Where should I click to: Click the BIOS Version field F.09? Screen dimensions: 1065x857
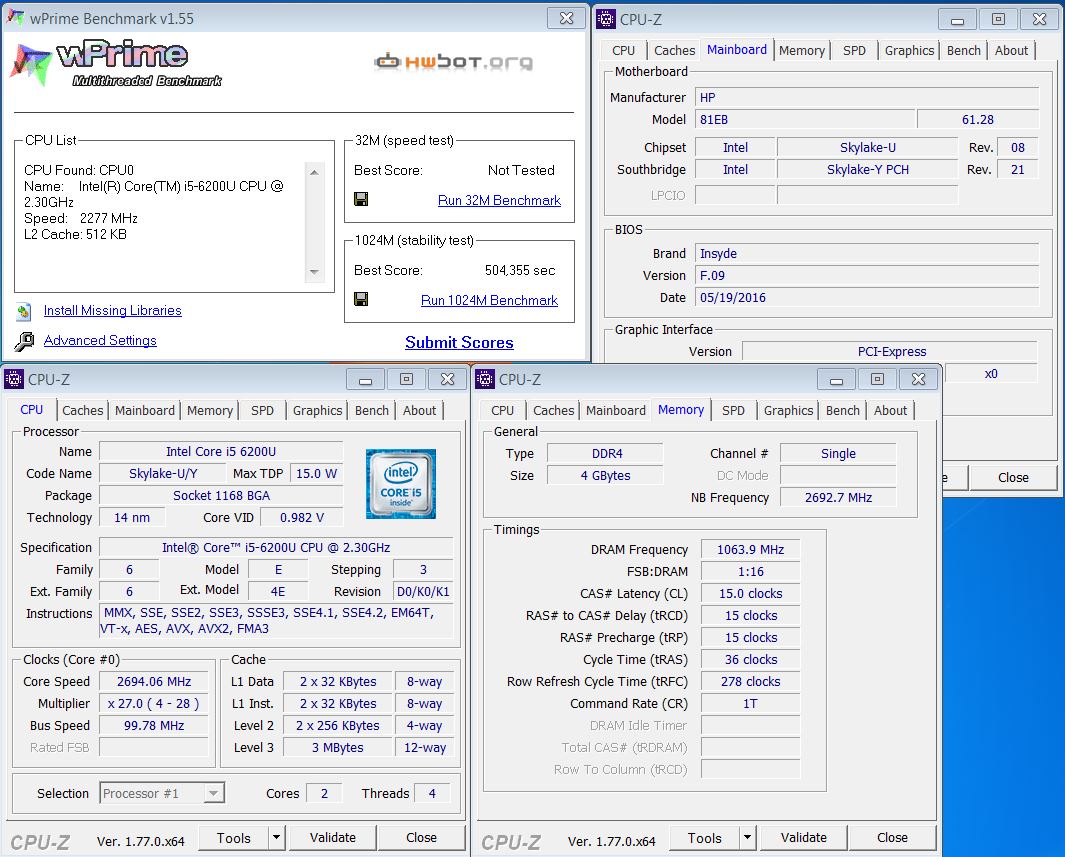click(x=867, y=275)
